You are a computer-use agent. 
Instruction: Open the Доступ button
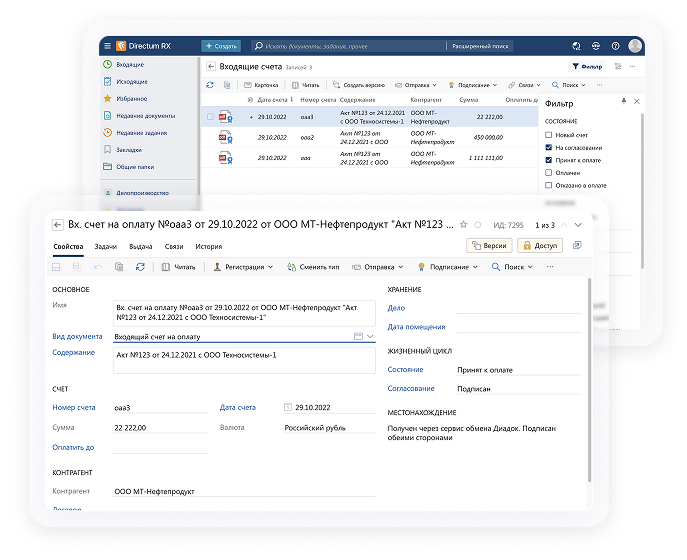coord(540,246)
